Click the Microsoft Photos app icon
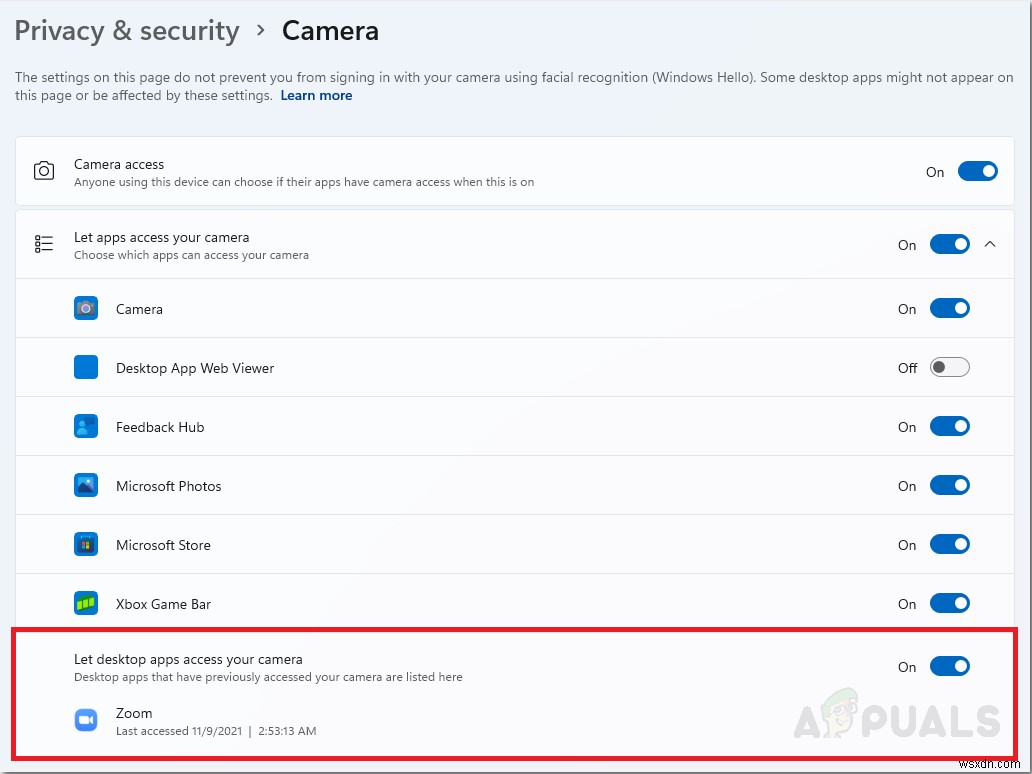1032x774 pixels. point(86,485)
